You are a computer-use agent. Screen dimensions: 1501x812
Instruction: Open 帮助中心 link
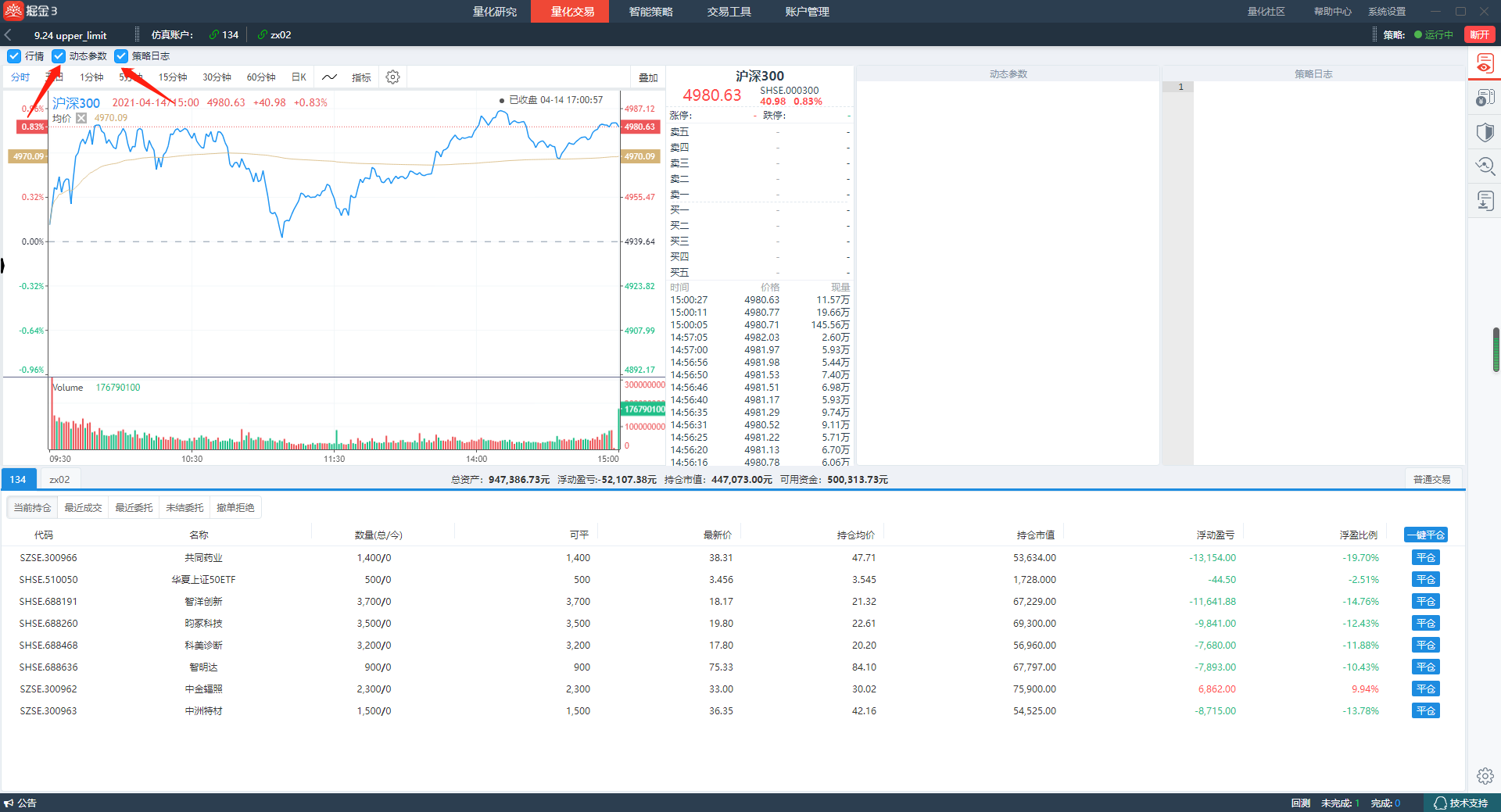point(1332,12)
